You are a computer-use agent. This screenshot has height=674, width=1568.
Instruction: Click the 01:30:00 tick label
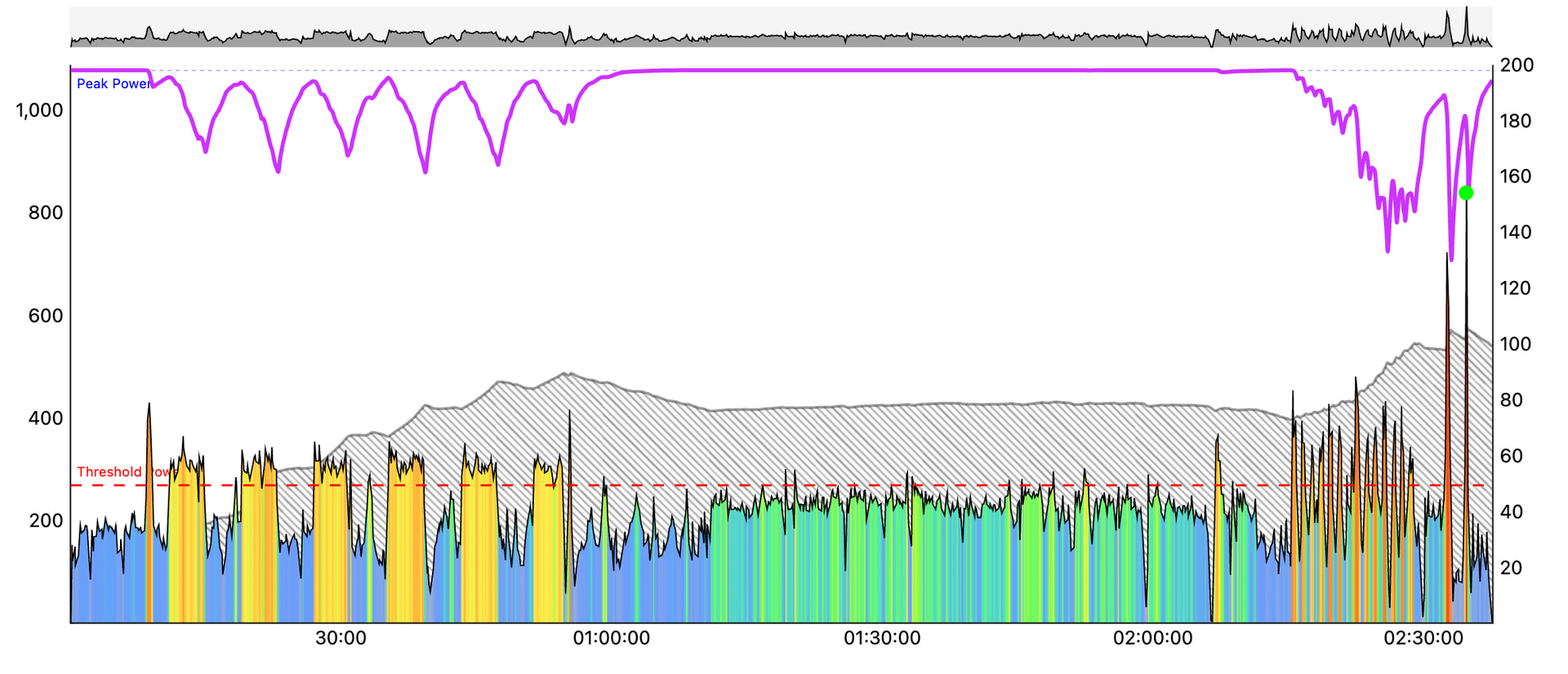(882, 638)
